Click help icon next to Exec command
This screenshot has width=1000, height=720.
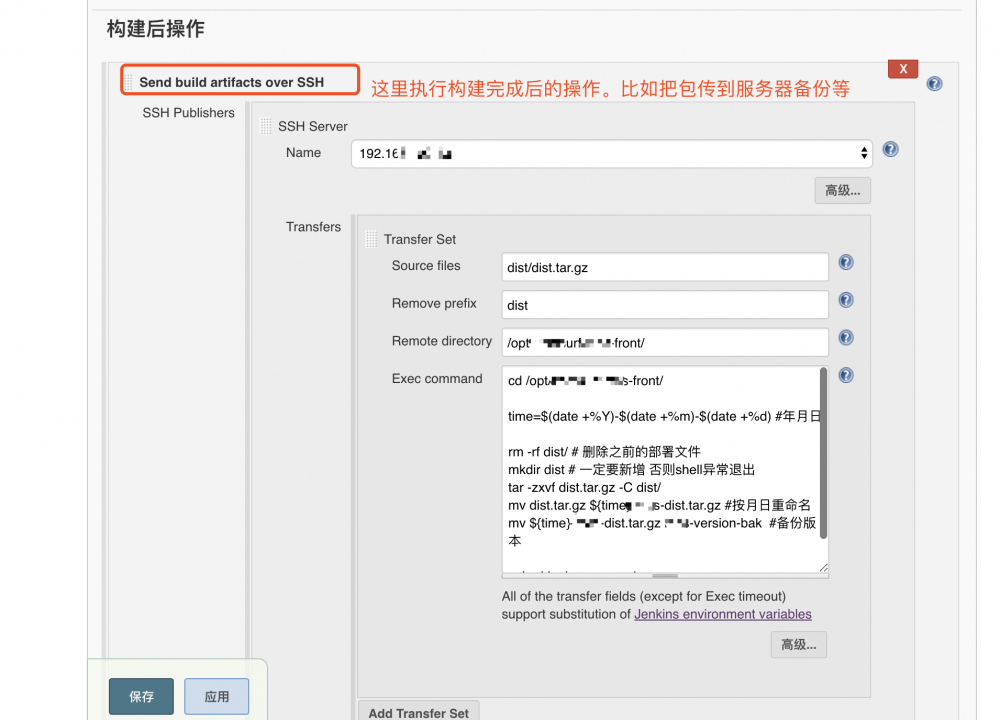pyautogui.click(x=845, y=375)
